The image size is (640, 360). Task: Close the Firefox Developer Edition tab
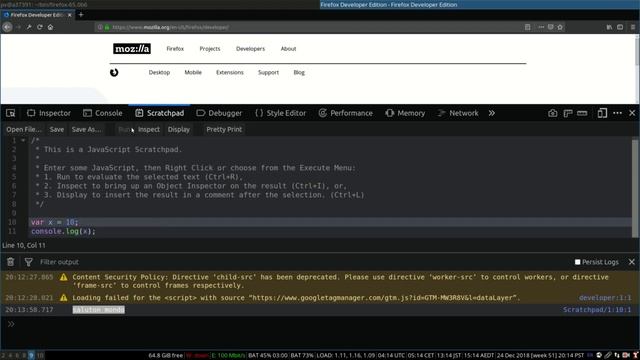69,15
